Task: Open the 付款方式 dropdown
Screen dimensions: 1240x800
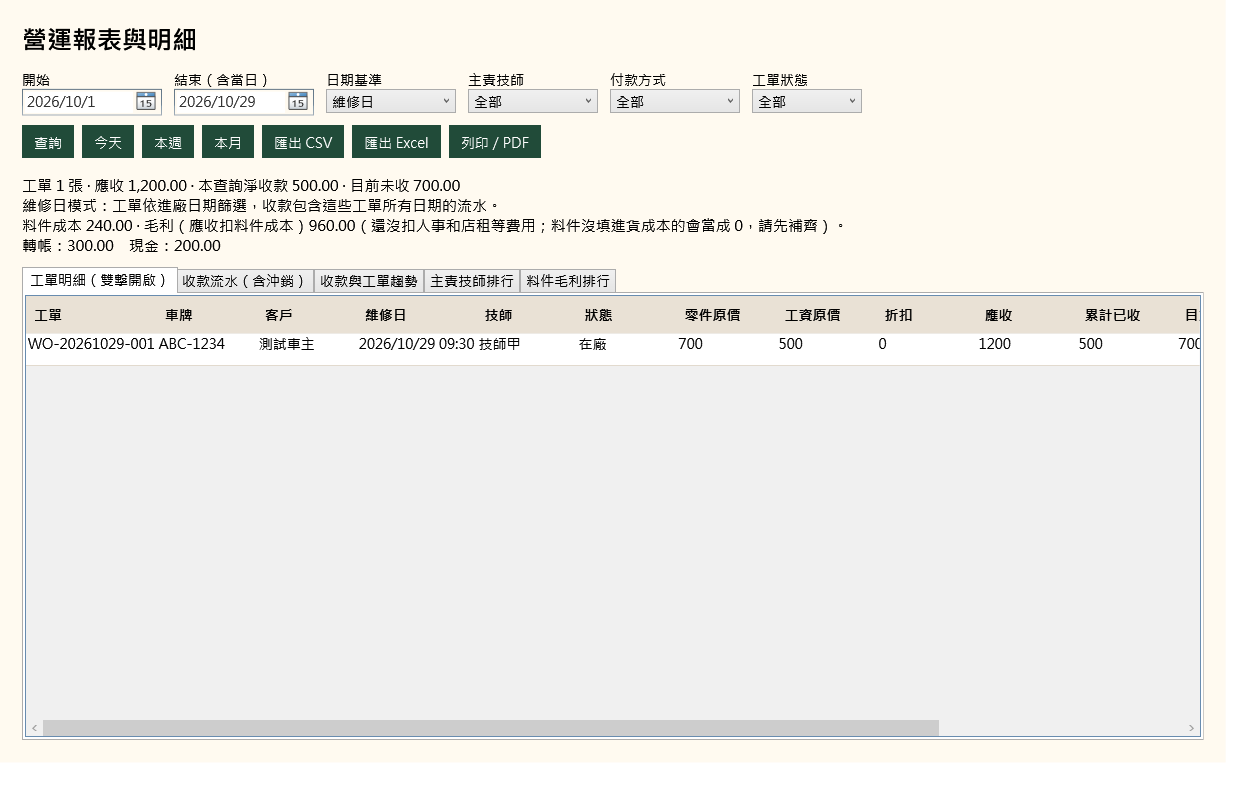Action: click(675, 101)
